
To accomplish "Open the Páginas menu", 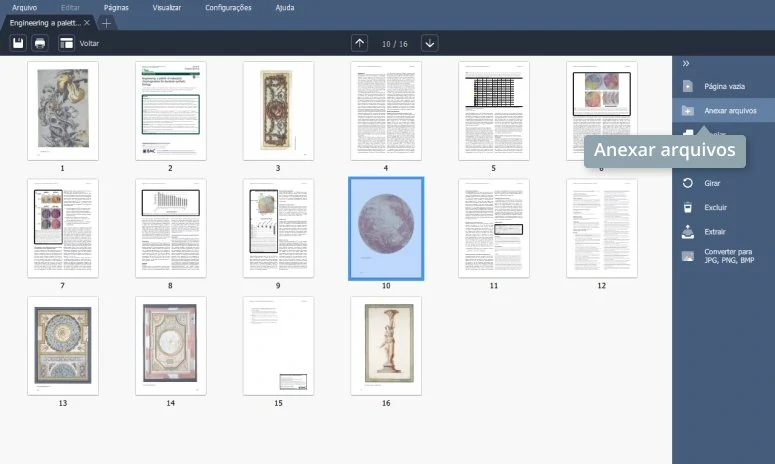I will pos(116,7).
